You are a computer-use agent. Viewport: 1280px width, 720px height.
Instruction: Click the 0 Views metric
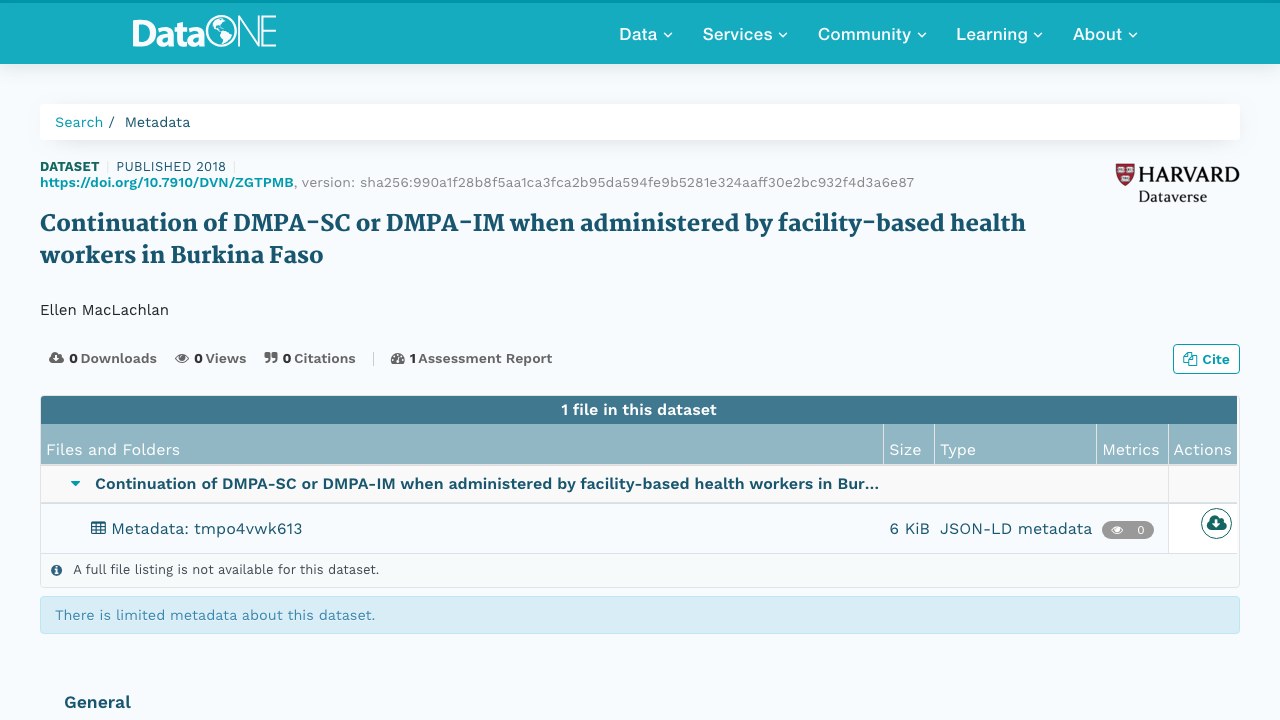[211, 358]
